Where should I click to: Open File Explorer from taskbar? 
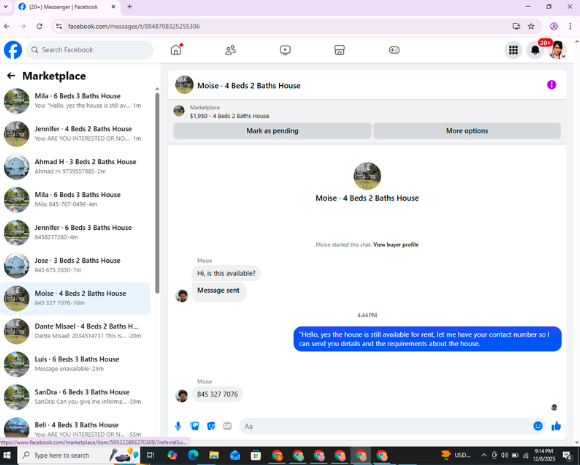(214, 455)
